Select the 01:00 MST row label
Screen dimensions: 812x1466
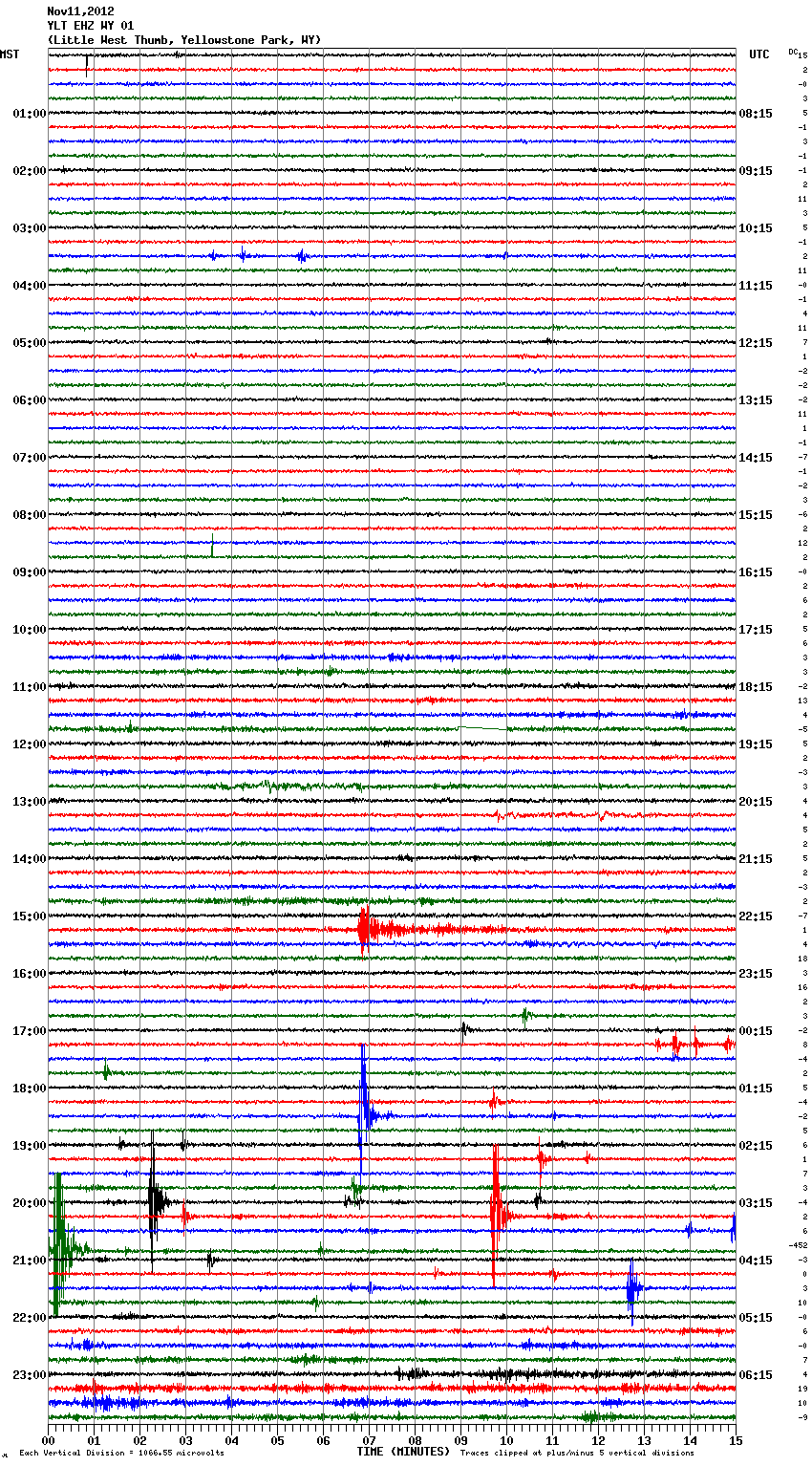(29, 114)
